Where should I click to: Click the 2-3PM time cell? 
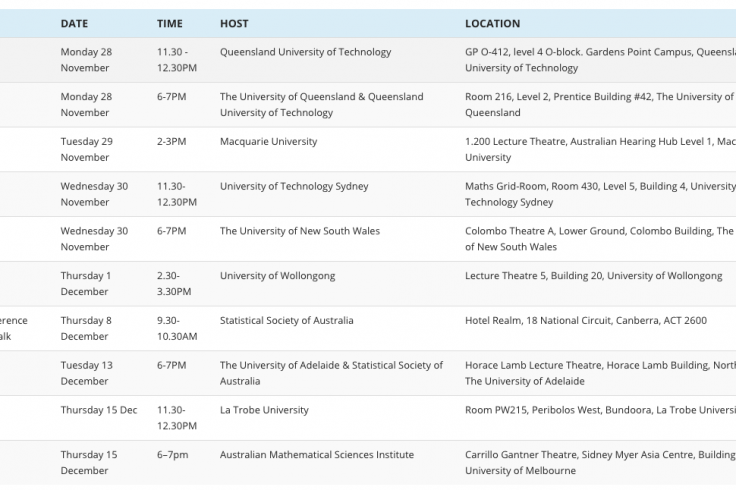(171, 141)
